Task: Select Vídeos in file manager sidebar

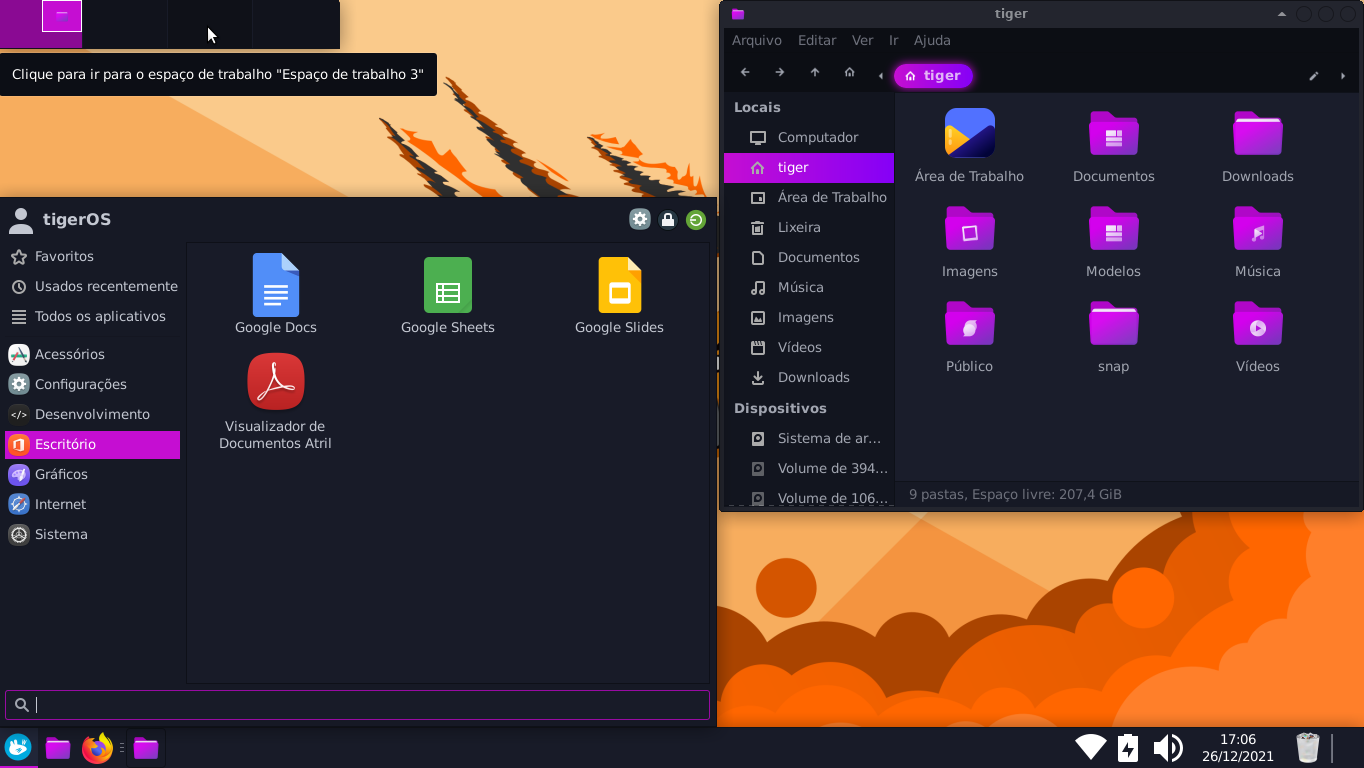Action: 809,347
